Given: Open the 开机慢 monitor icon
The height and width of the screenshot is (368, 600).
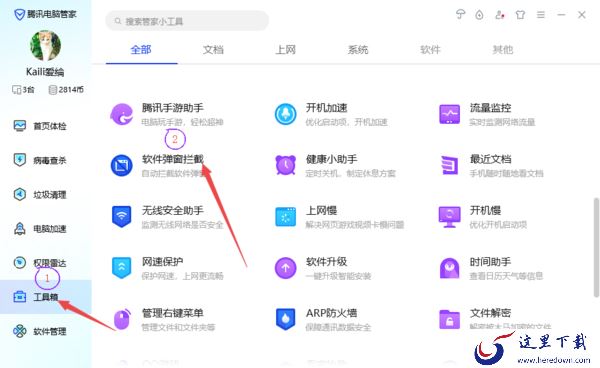Looking at the screenshot, I should (x=449, y=217).
